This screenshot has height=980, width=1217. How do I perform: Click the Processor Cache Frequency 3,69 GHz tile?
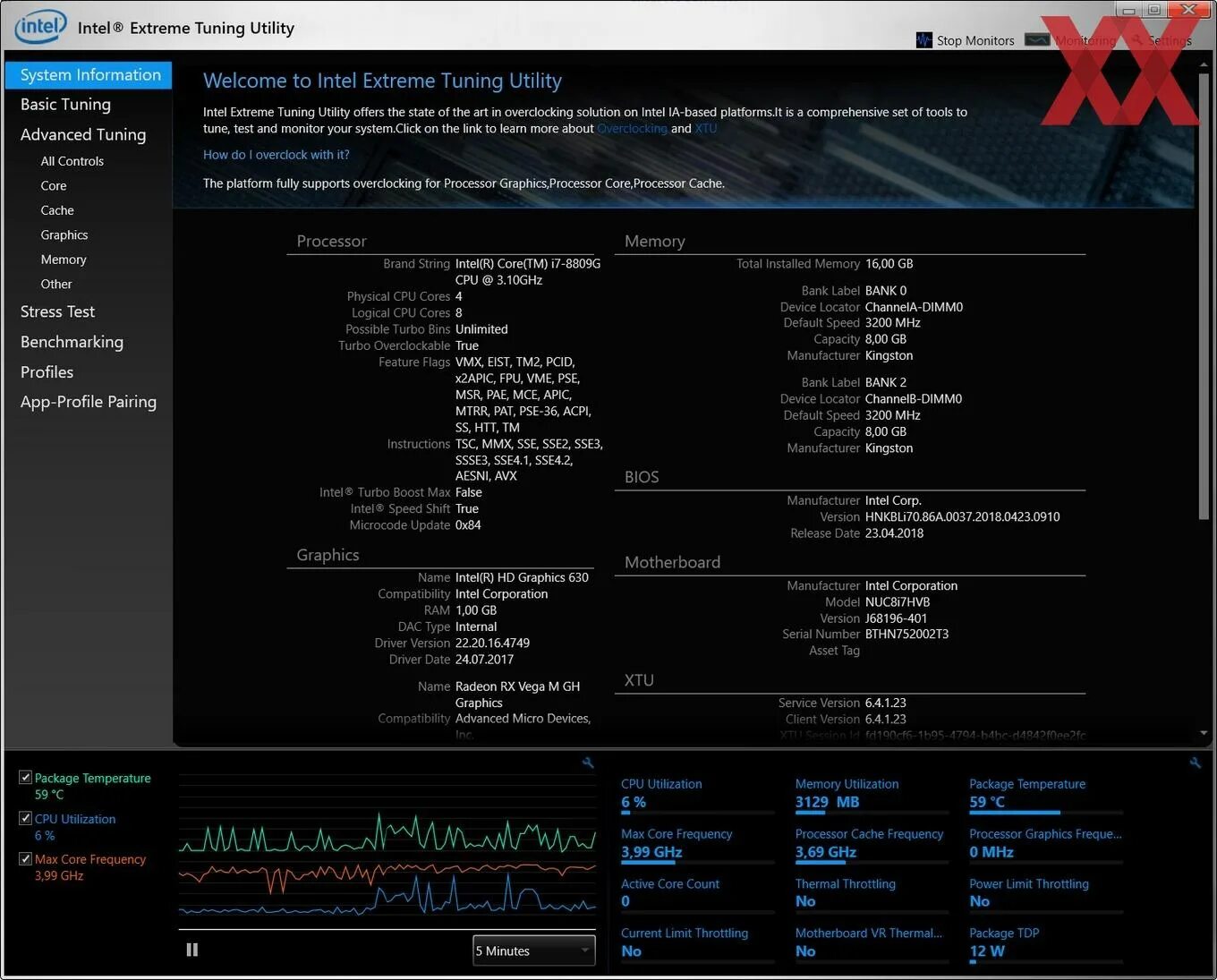[871, 844]
